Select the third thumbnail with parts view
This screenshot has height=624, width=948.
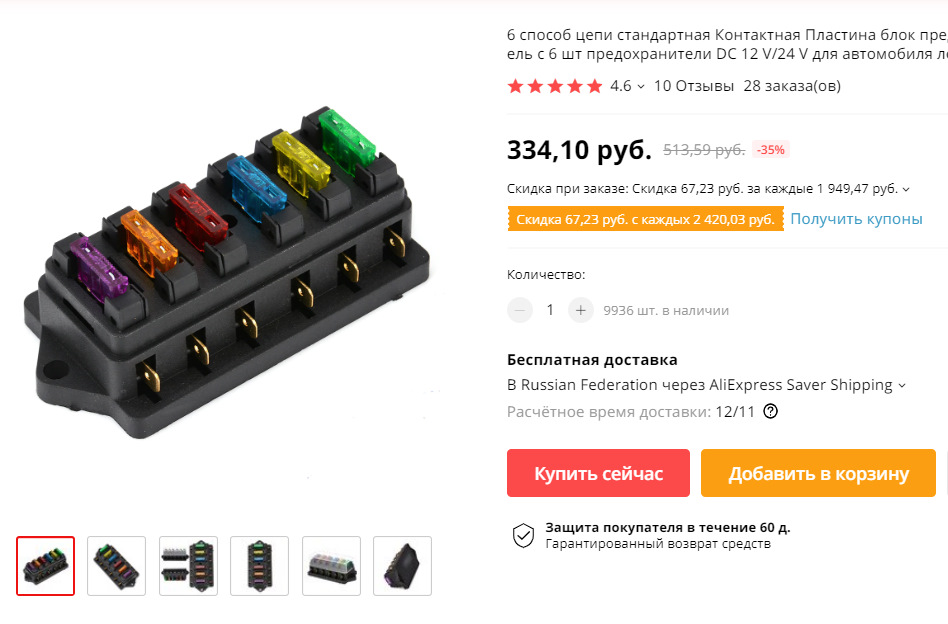[x=188, y=566]
